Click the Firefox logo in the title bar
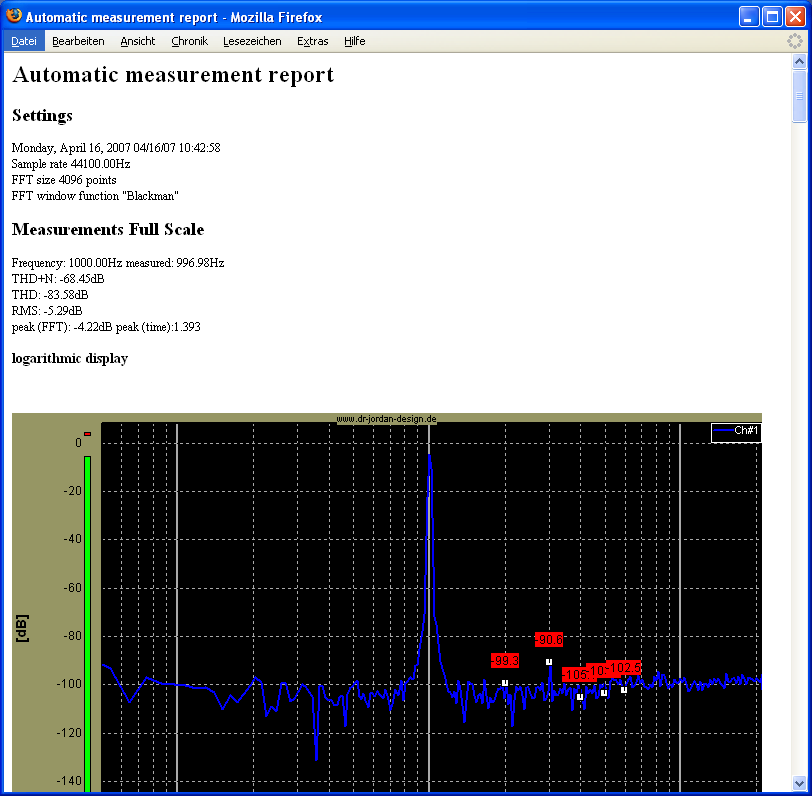Screen dimensions: 812x796 click(13, 16)
